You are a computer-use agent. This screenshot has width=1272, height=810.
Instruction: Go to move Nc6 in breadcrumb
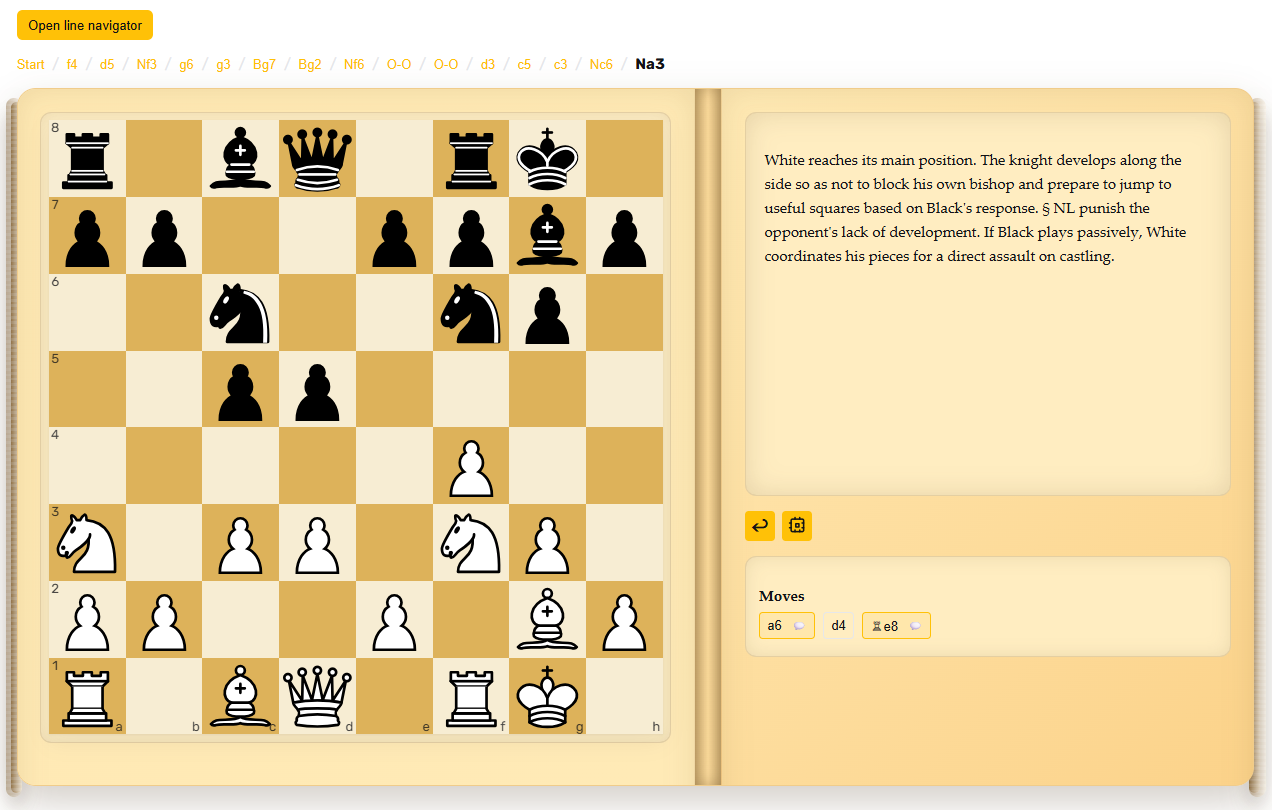coord(601,65)
